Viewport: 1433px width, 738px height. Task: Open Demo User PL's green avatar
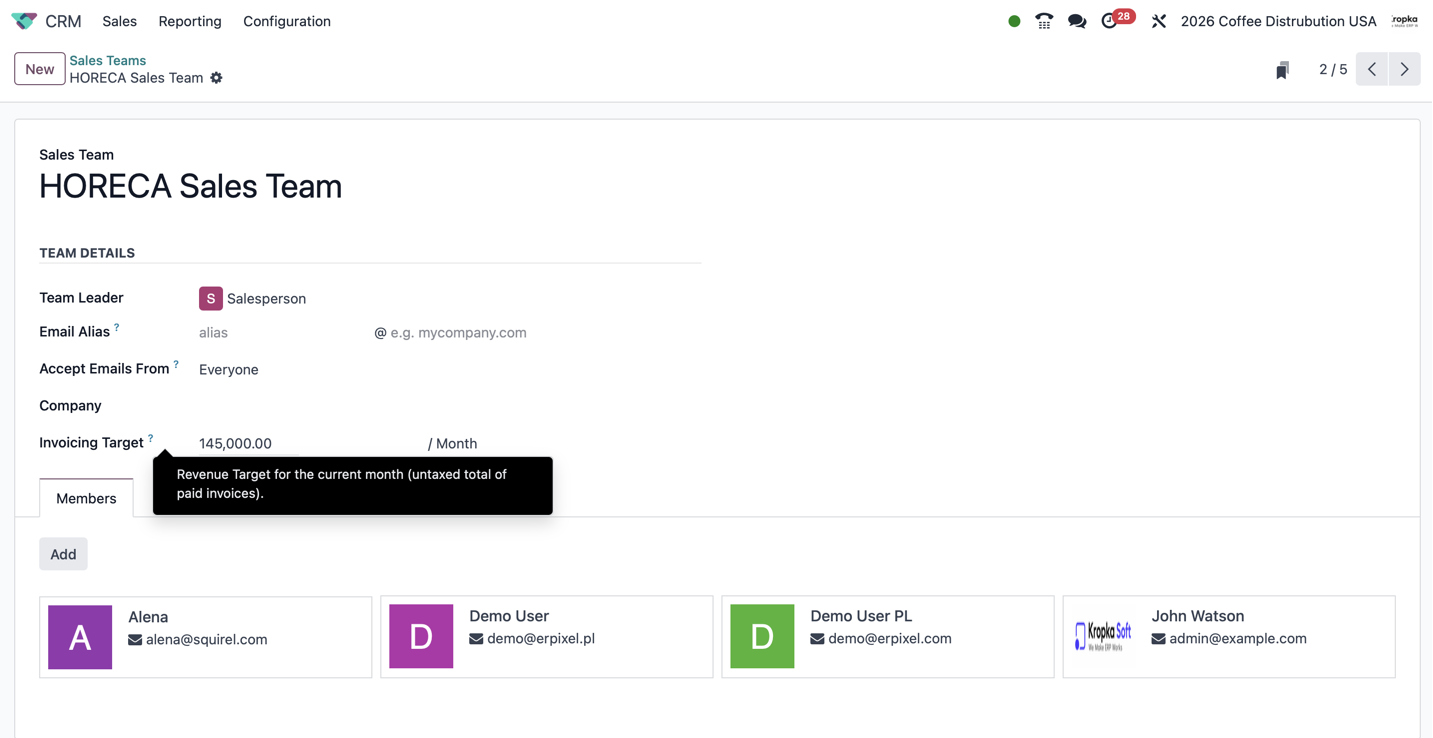click(x=762, y=636)
